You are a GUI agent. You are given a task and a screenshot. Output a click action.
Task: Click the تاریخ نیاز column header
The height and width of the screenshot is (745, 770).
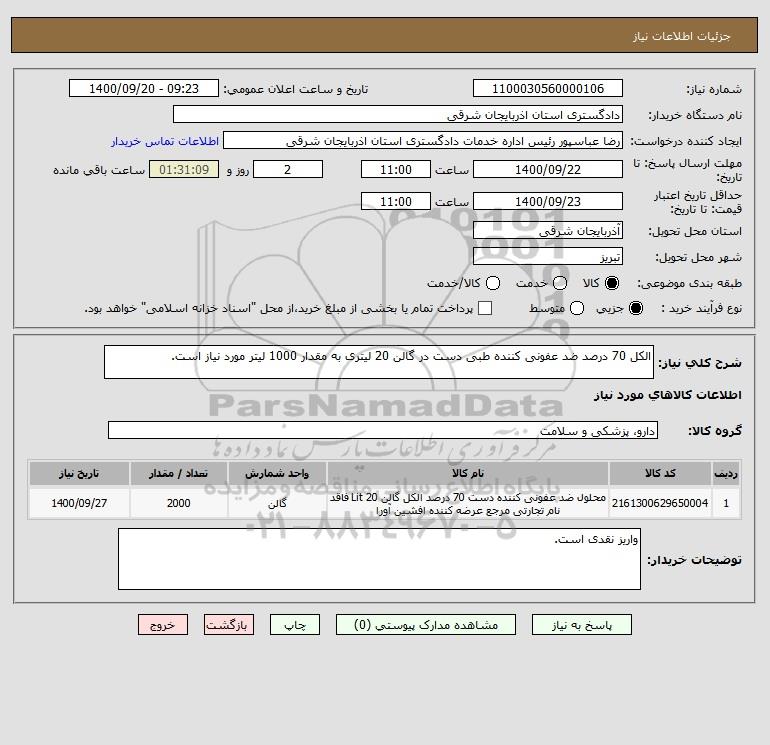pyautogui.click(x=79, y=473)
